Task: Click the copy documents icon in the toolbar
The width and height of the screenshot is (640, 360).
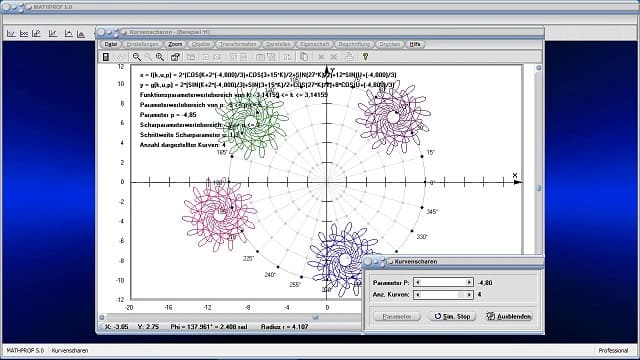Action: (304, 57)
